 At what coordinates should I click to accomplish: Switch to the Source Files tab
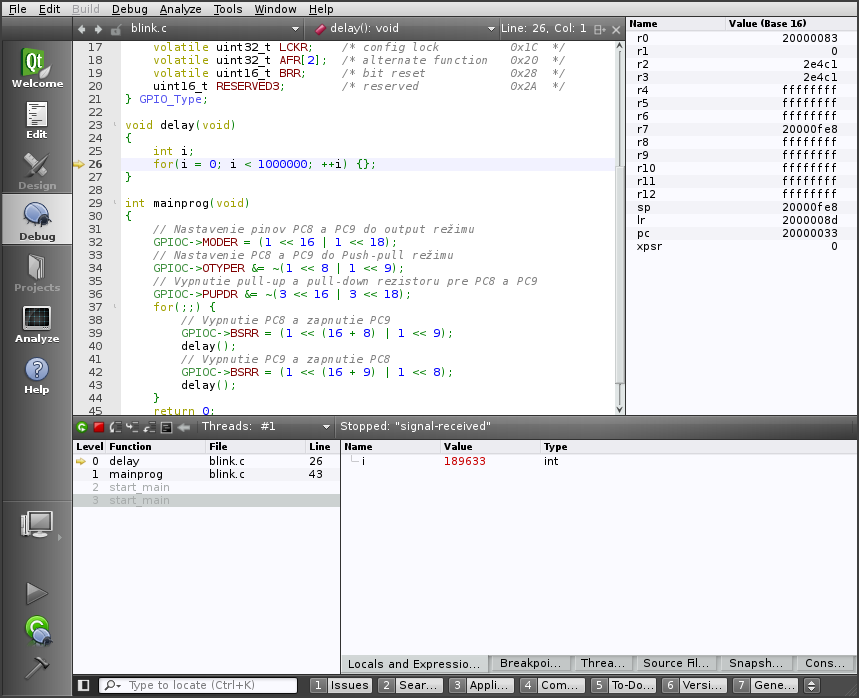pos(675,663)
